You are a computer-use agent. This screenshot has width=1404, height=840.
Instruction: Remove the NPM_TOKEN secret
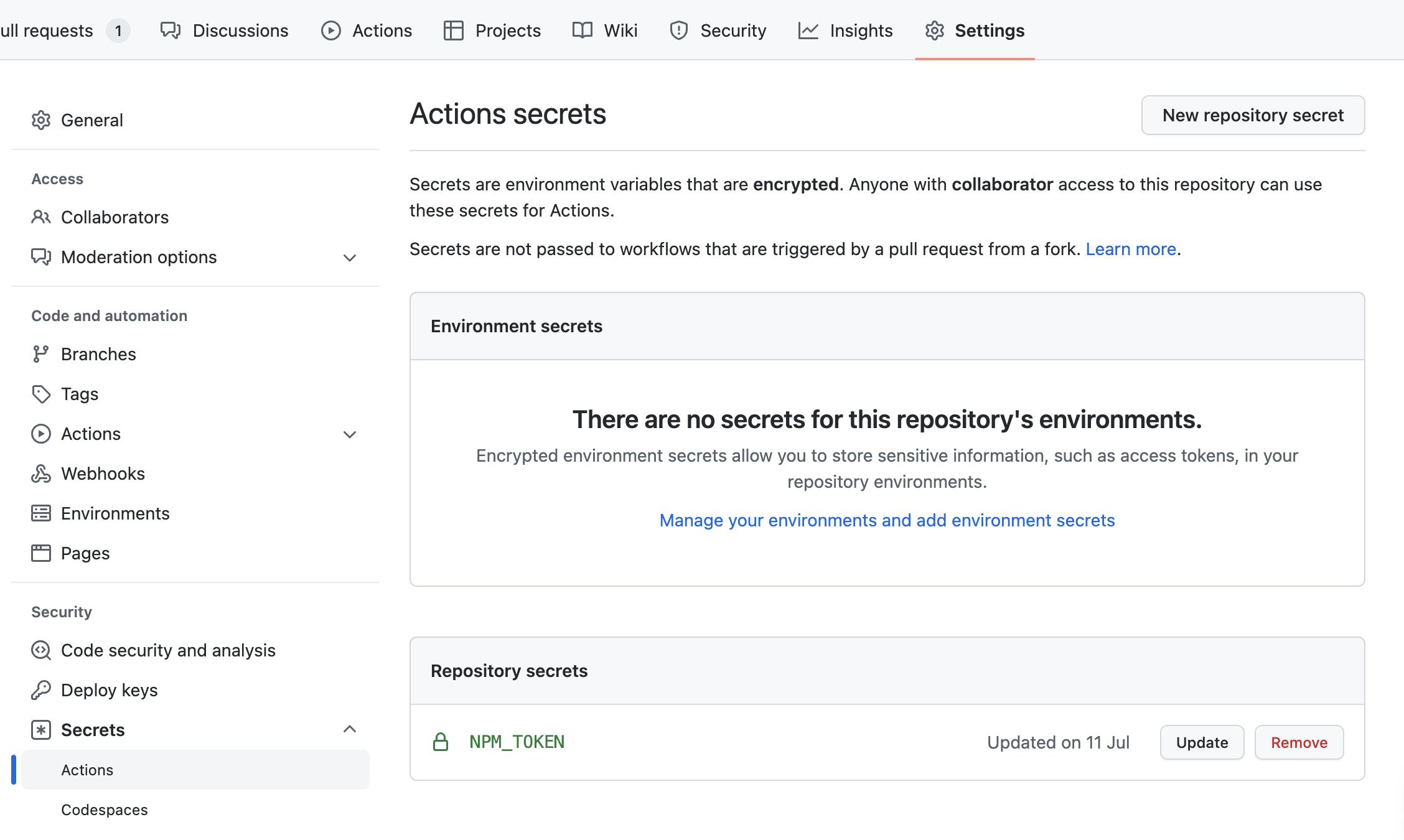(x=1299, y=742)
